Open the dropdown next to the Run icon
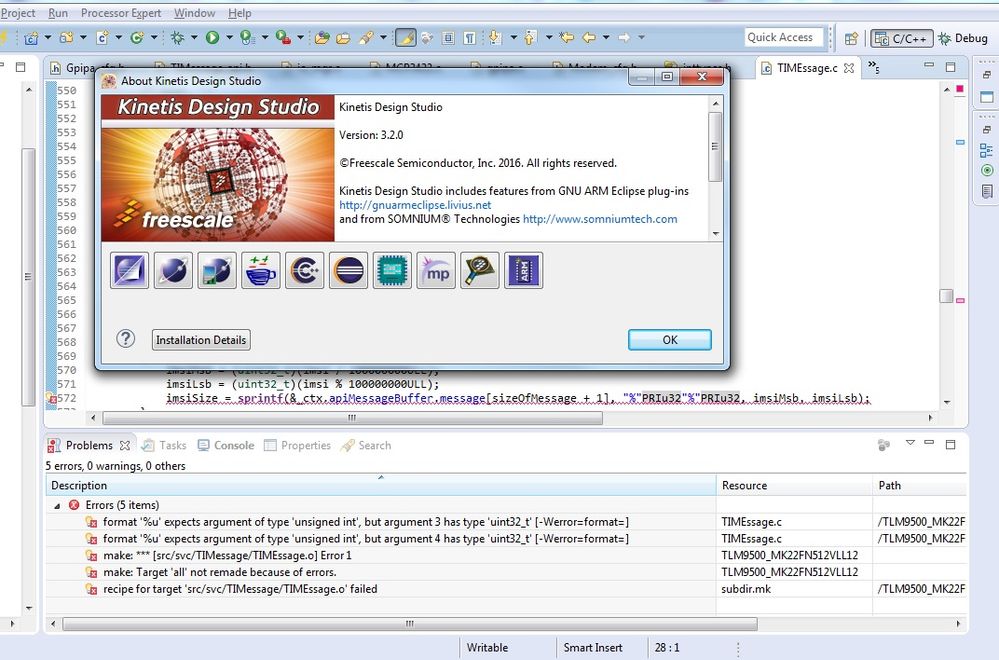Screen dimensions: 999x660 pos(229,38)
